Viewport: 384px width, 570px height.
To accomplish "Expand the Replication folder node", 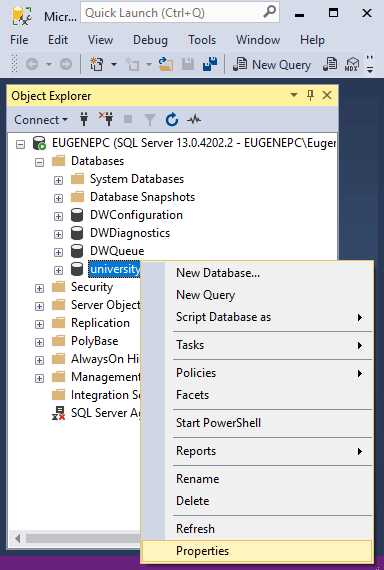I will point(39,324).
